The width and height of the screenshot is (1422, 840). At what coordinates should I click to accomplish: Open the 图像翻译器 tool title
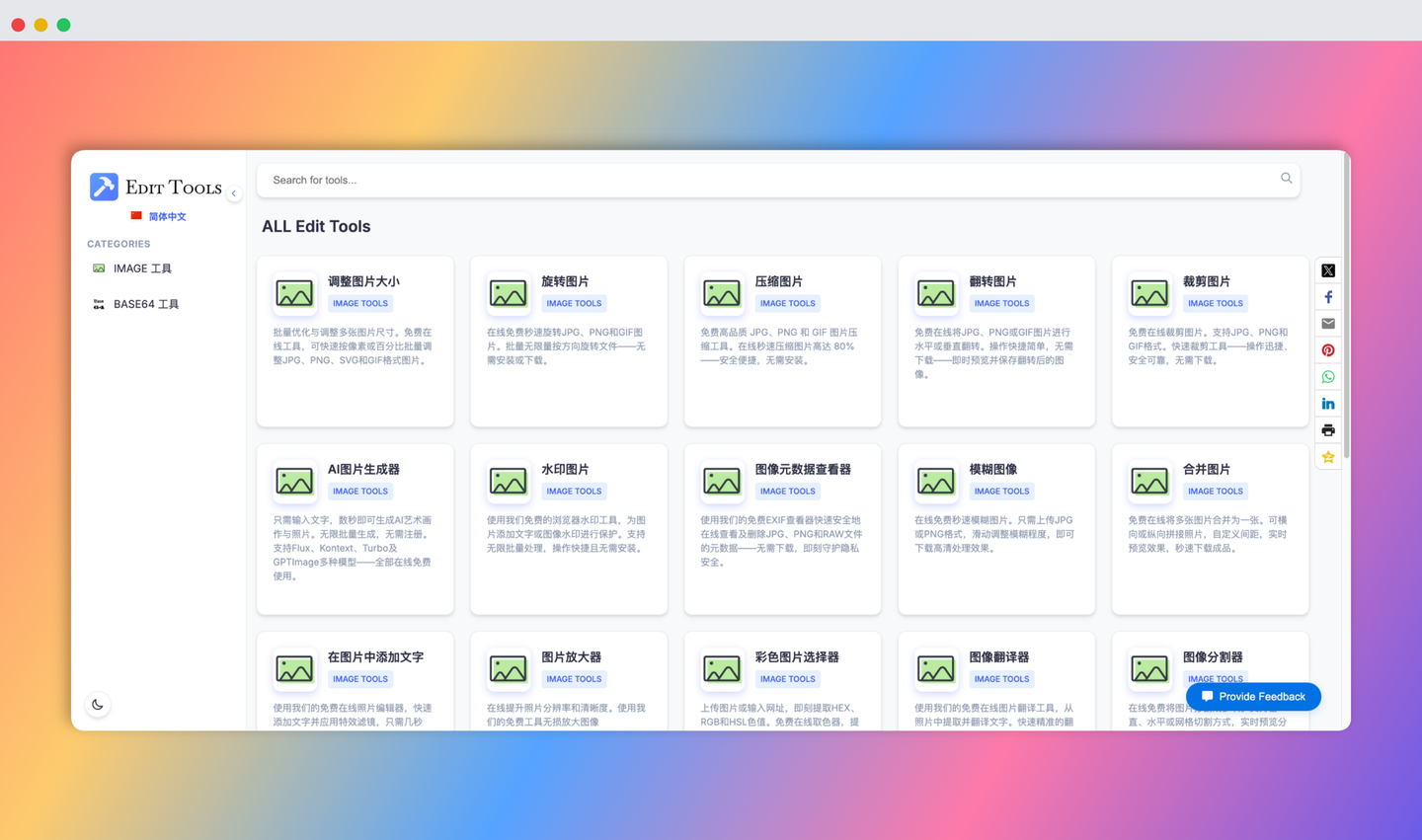(x=998, y=656)
